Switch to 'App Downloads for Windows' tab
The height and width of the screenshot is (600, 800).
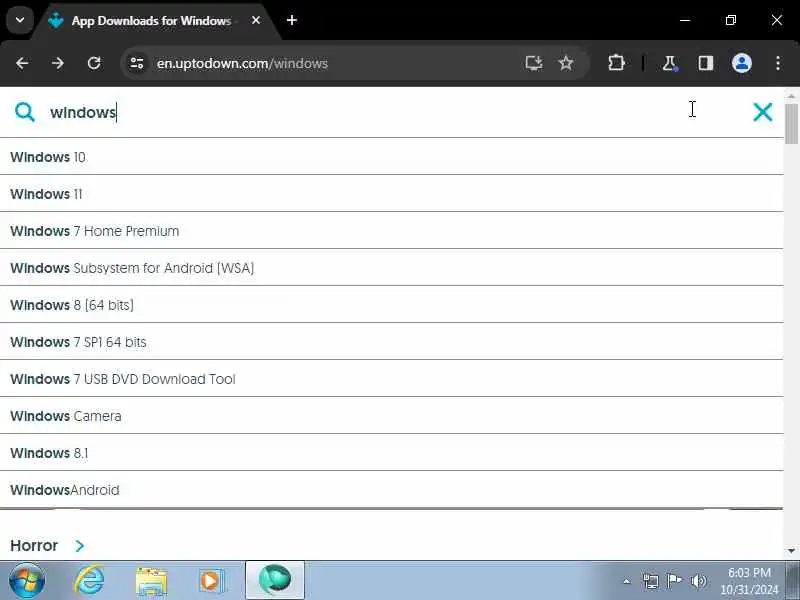[x=151, y=21]
